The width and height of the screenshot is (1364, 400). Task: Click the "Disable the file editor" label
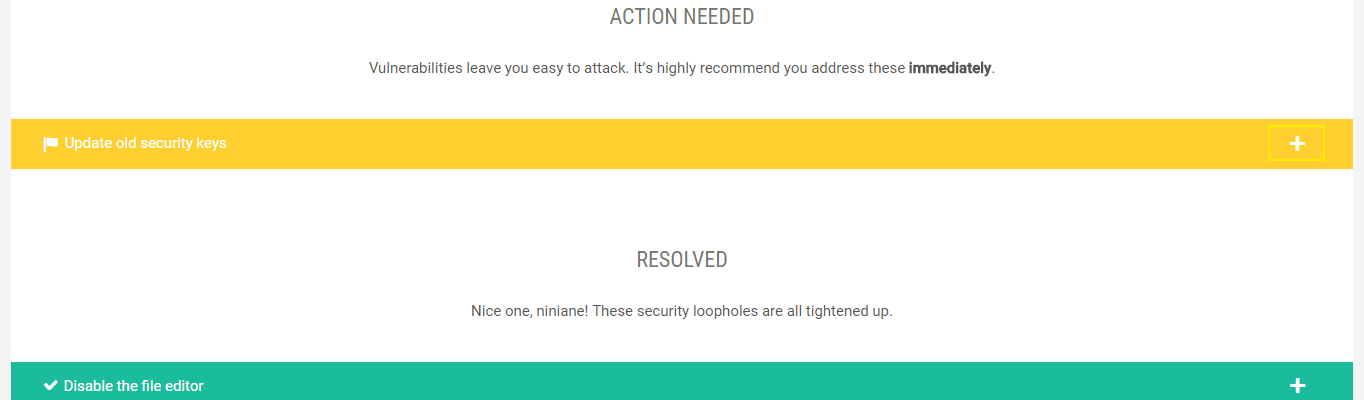pyautogui.click(x=134, y=386)
